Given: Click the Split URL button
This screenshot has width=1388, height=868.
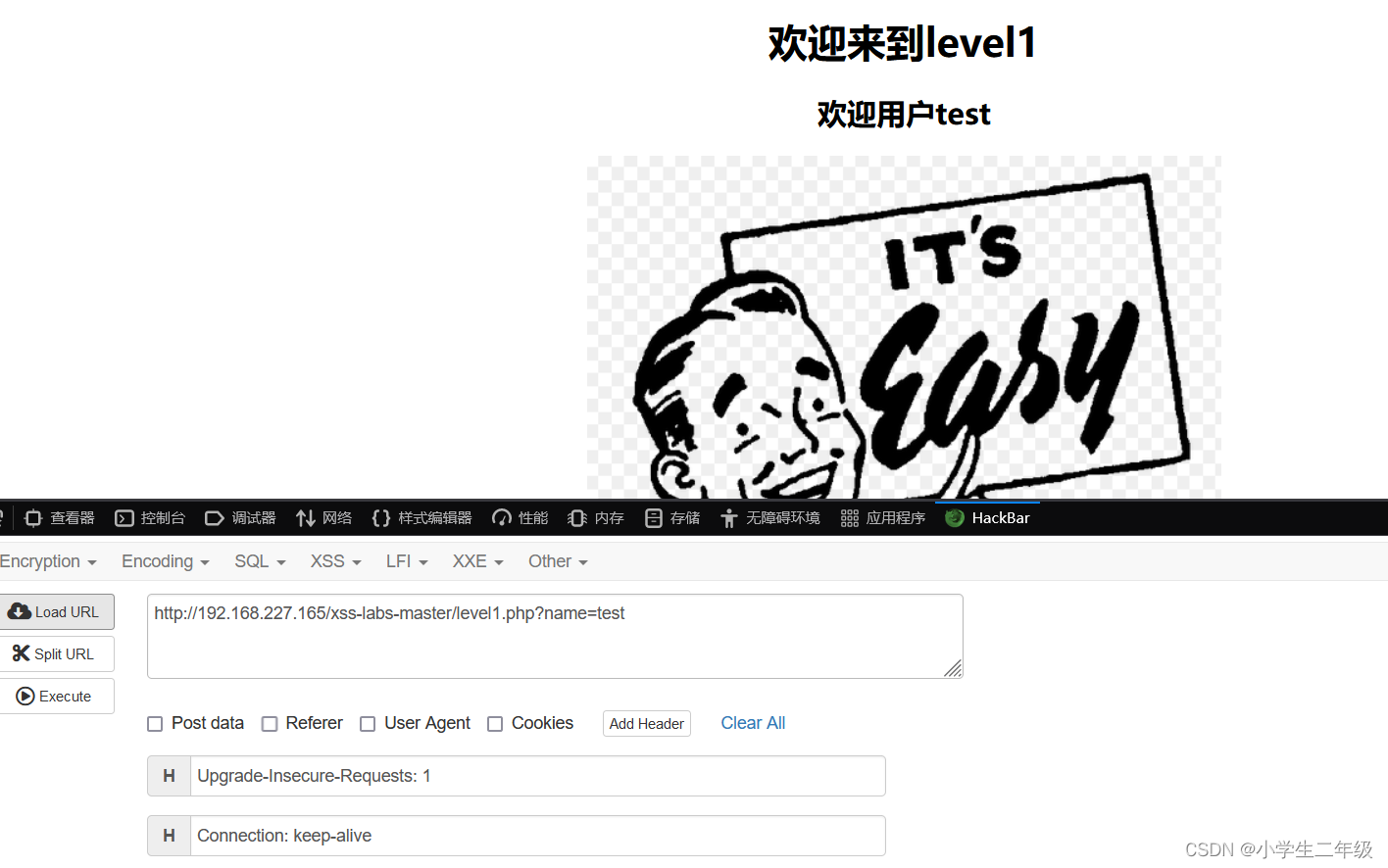Looking at the screenshot, I should tap(57, 654).
